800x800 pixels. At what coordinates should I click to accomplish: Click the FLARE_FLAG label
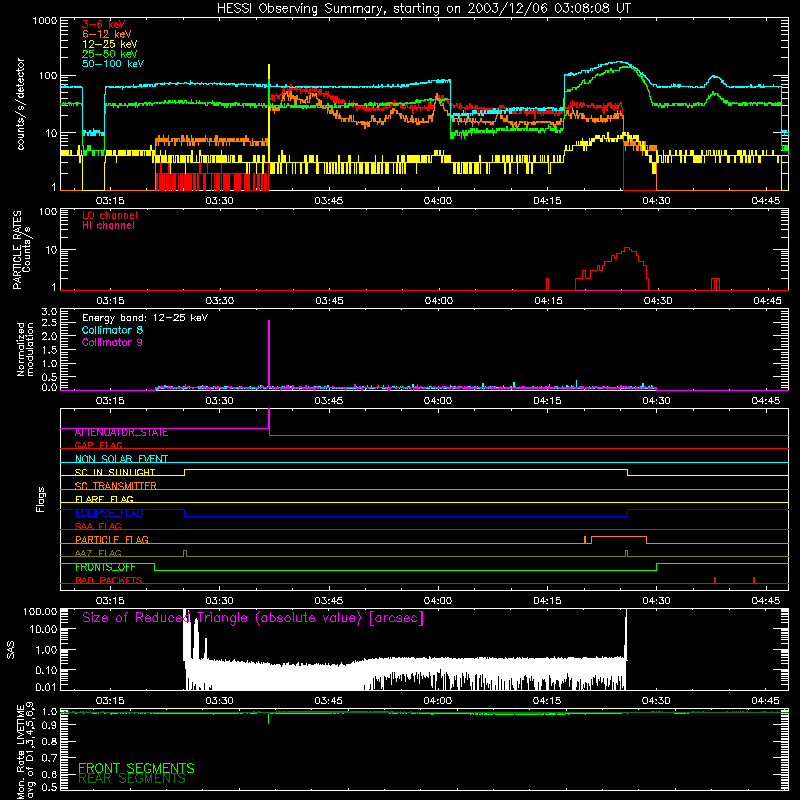click(x=104, y=499)
